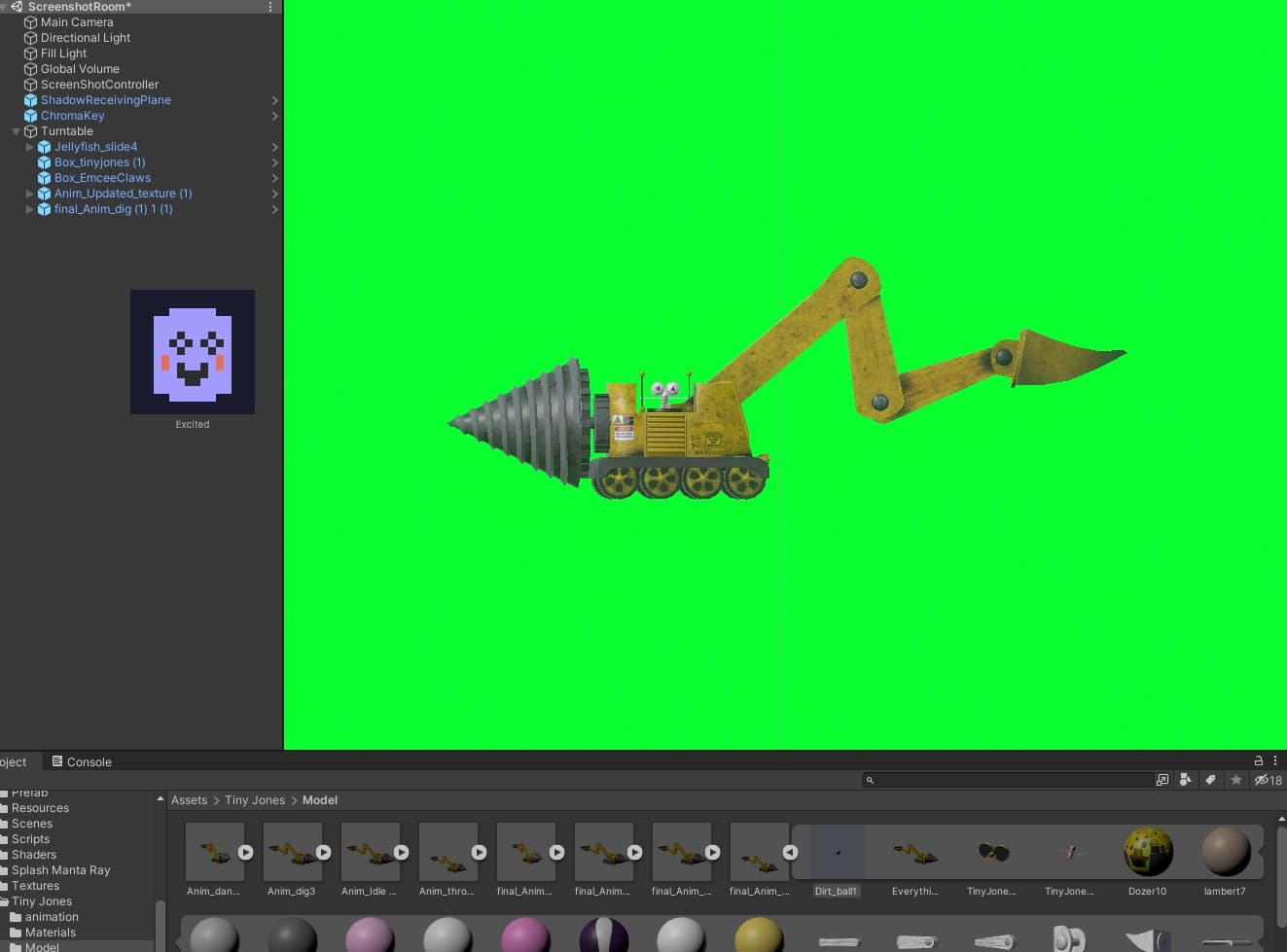Click the Project search input field
The width and height of the screenshot is (1287, 952).
pos(1012,780)
